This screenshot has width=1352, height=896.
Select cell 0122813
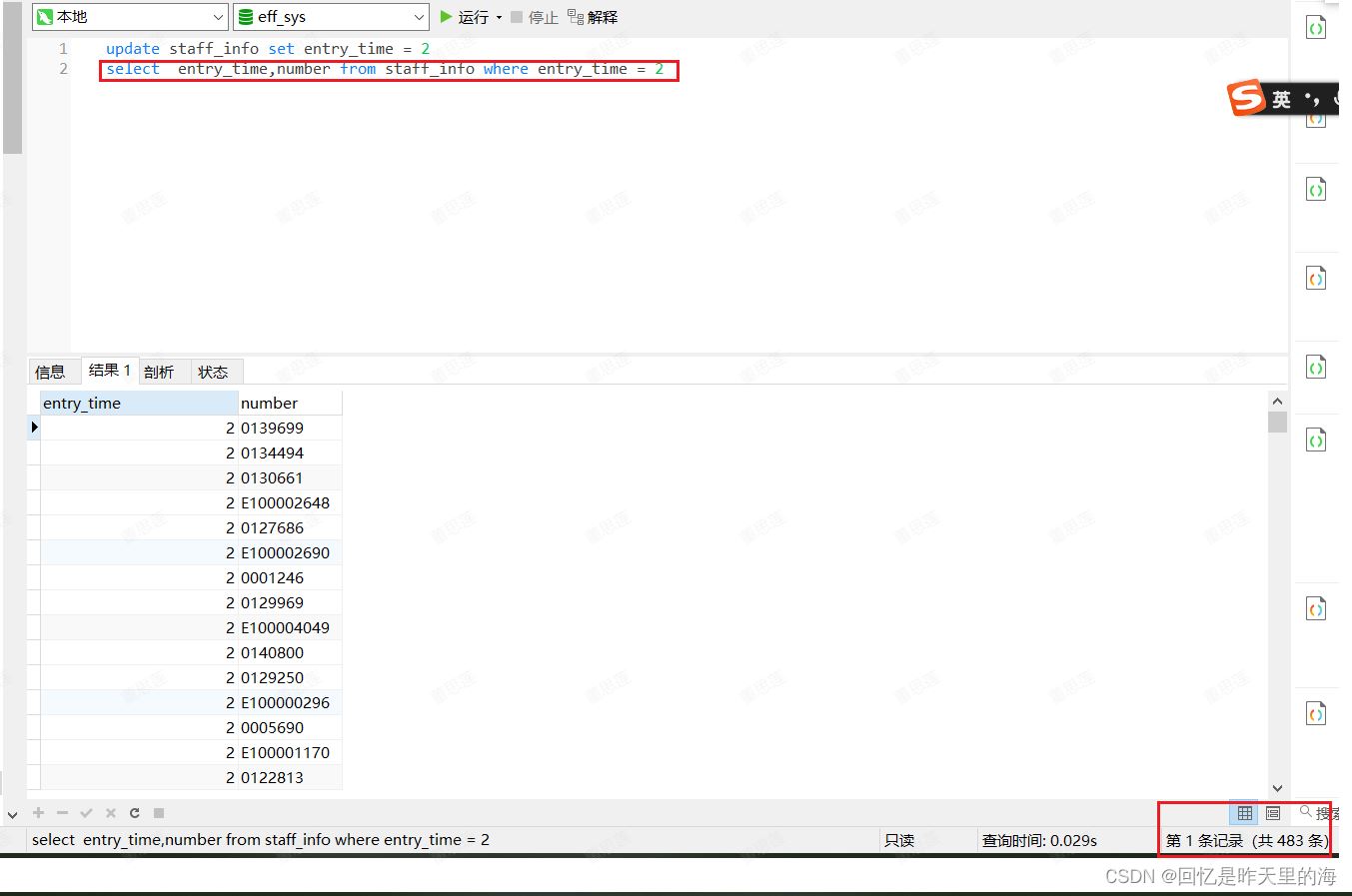point(290,777)
